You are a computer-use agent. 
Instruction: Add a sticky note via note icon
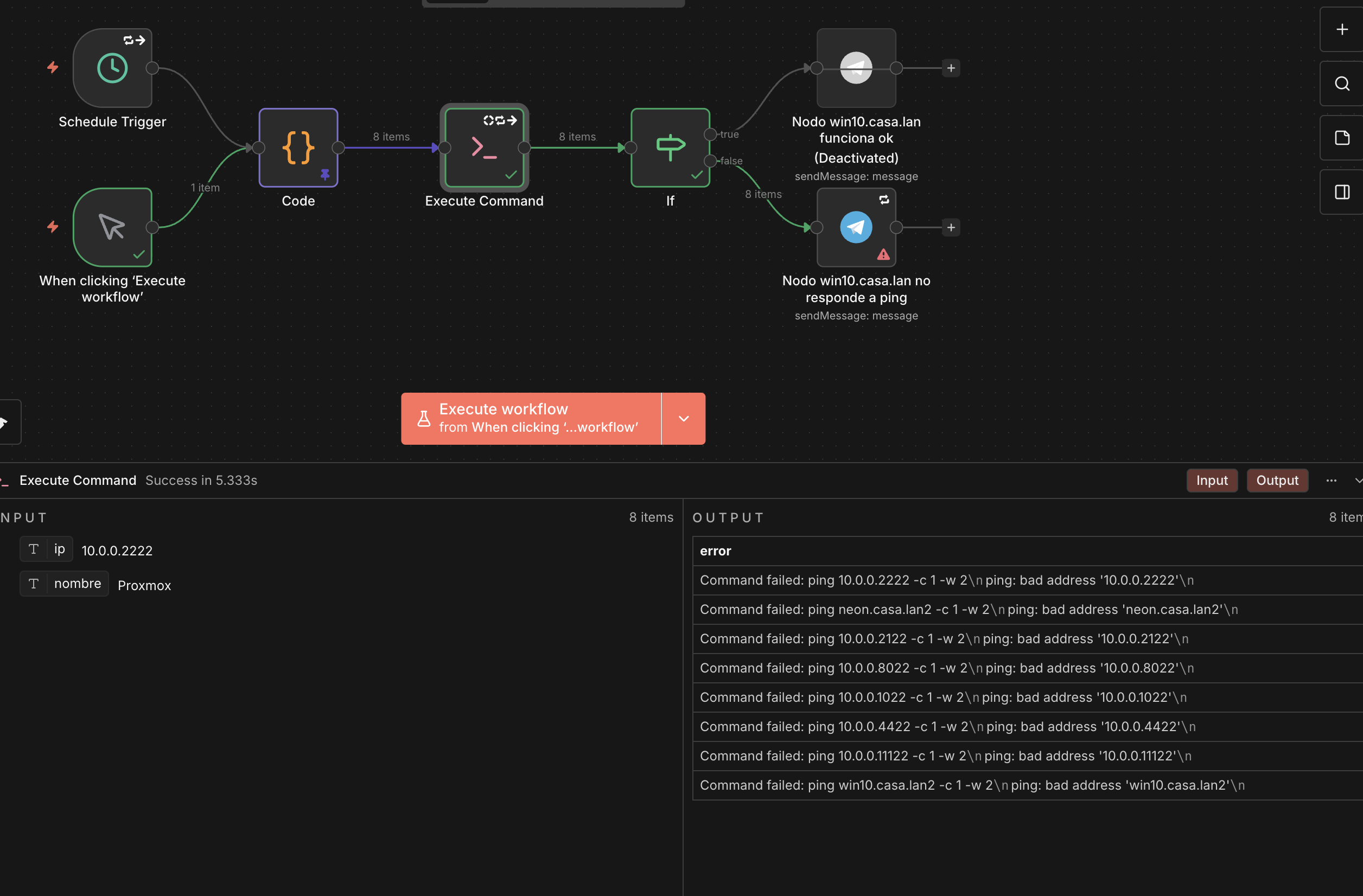pyautogui.click(x=1342, y=138)
